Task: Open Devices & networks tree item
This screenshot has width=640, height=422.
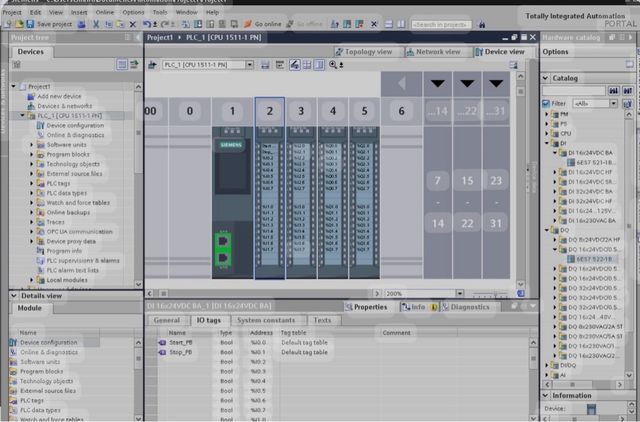Action: [x=64, y=106]
